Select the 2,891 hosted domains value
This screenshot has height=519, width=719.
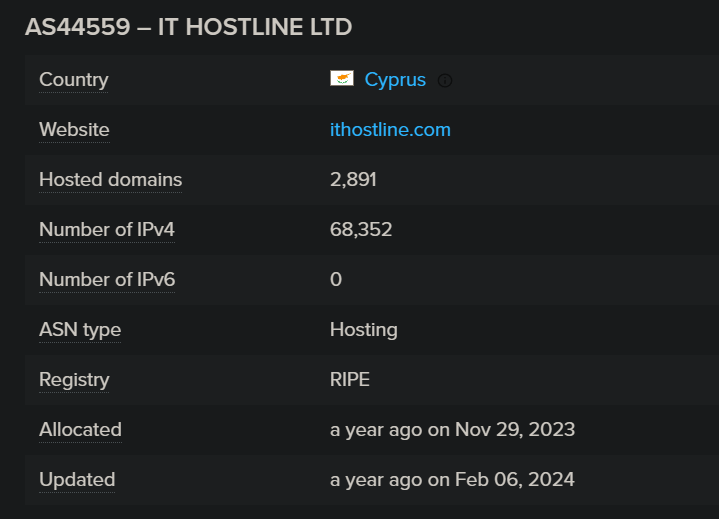[x=353, y=180]
